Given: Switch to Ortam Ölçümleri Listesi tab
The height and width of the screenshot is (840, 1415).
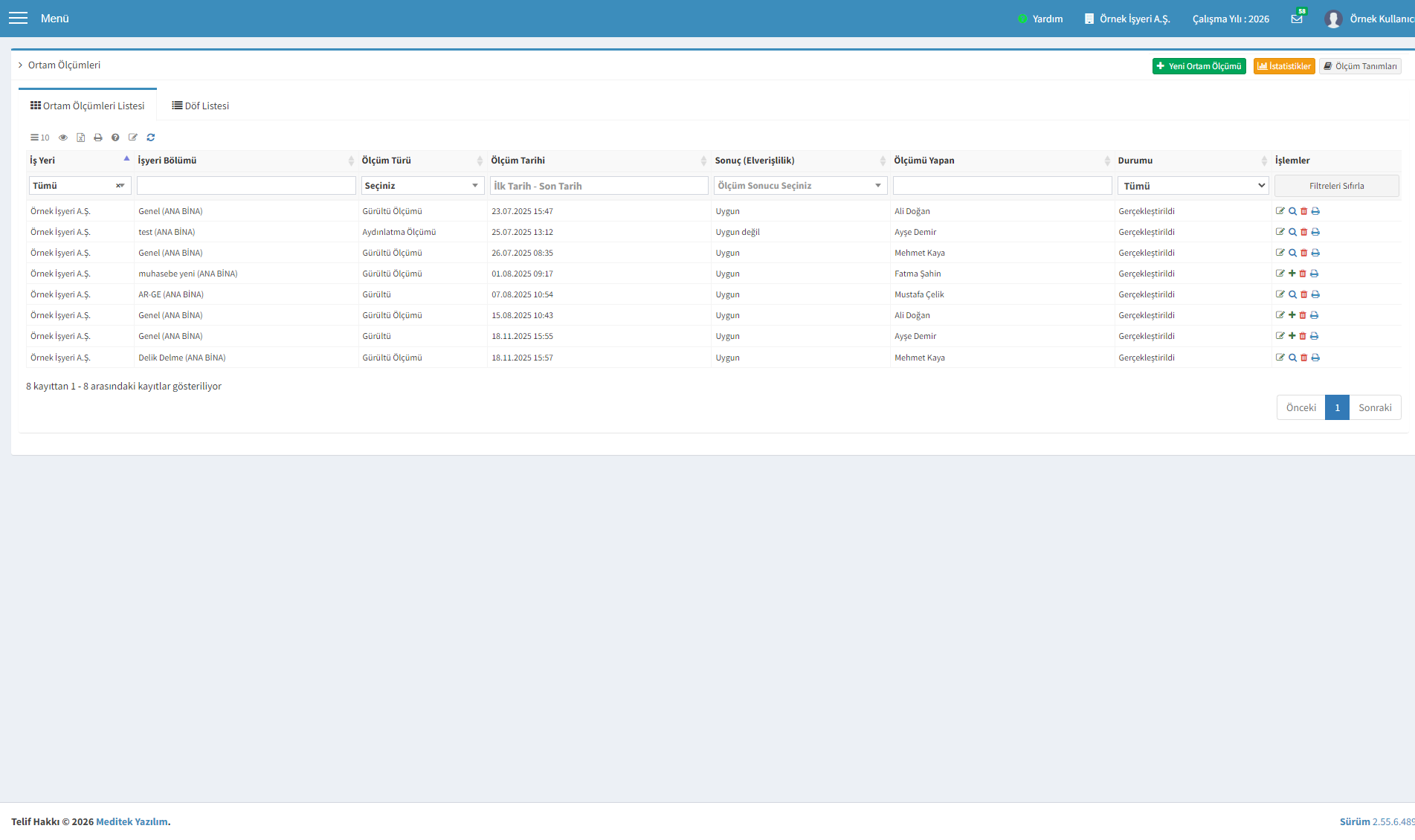Looking at the screenshot, I should tap(88, 106).
